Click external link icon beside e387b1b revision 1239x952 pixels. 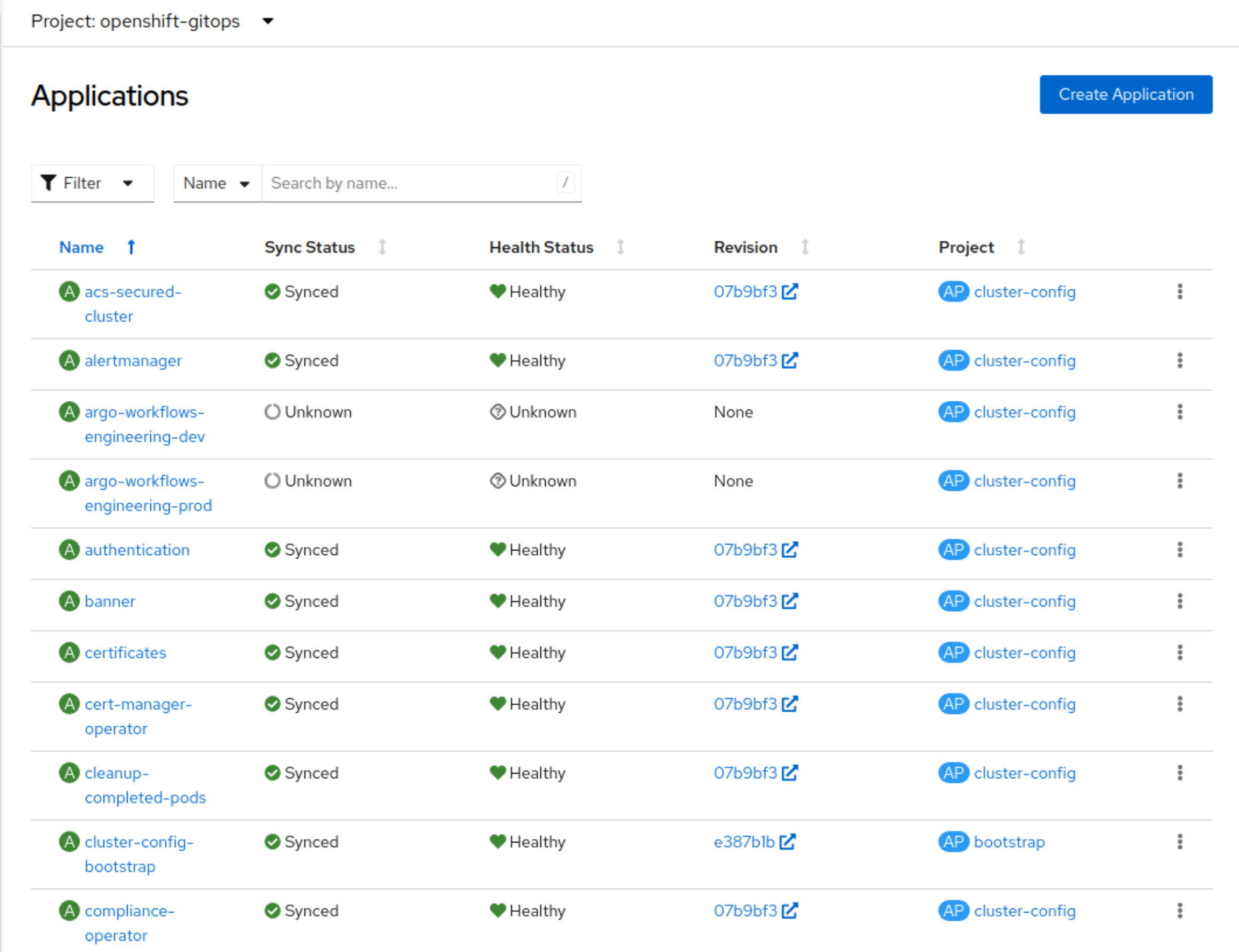pos(787,841)
